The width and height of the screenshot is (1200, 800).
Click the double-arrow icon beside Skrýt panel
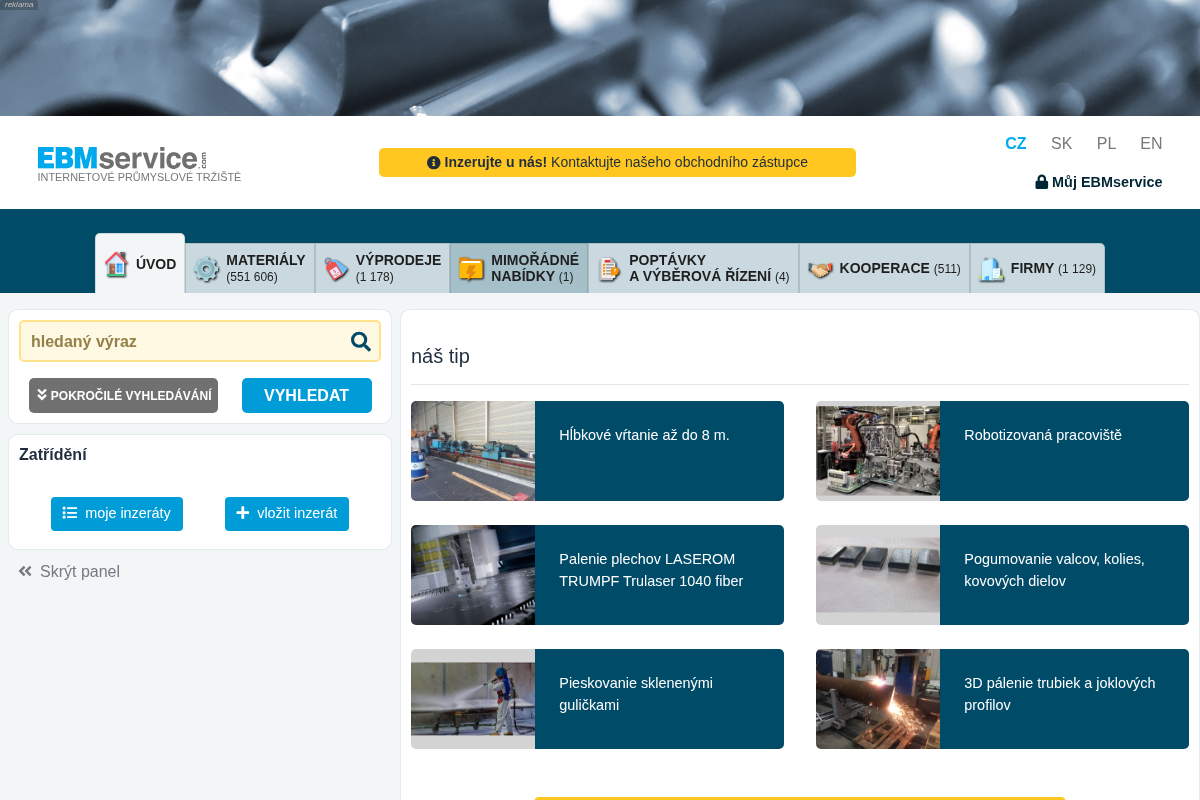(25, 571)
